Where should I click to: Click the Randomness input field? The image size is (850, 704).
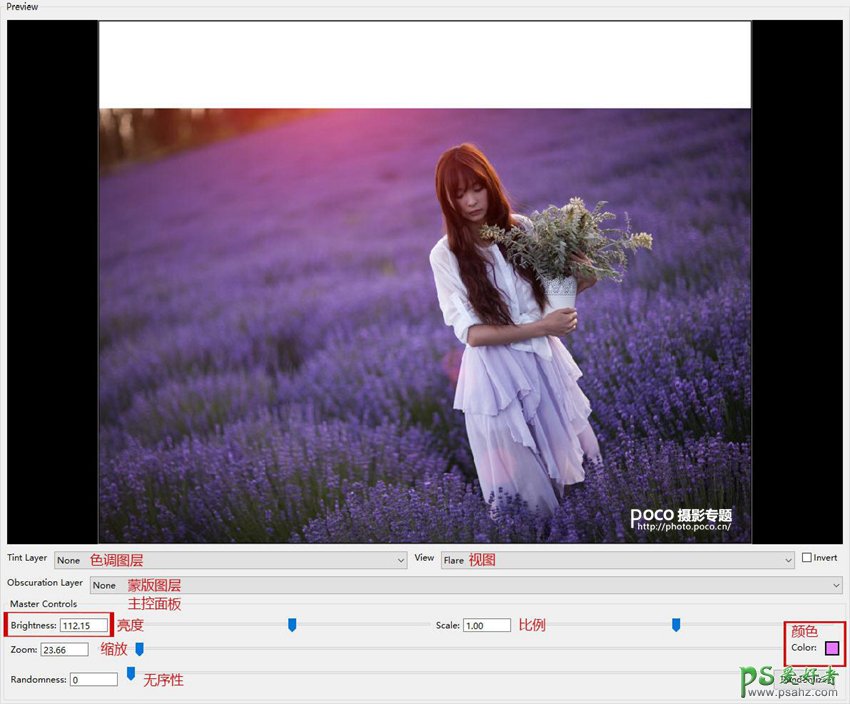click(94, 680)
